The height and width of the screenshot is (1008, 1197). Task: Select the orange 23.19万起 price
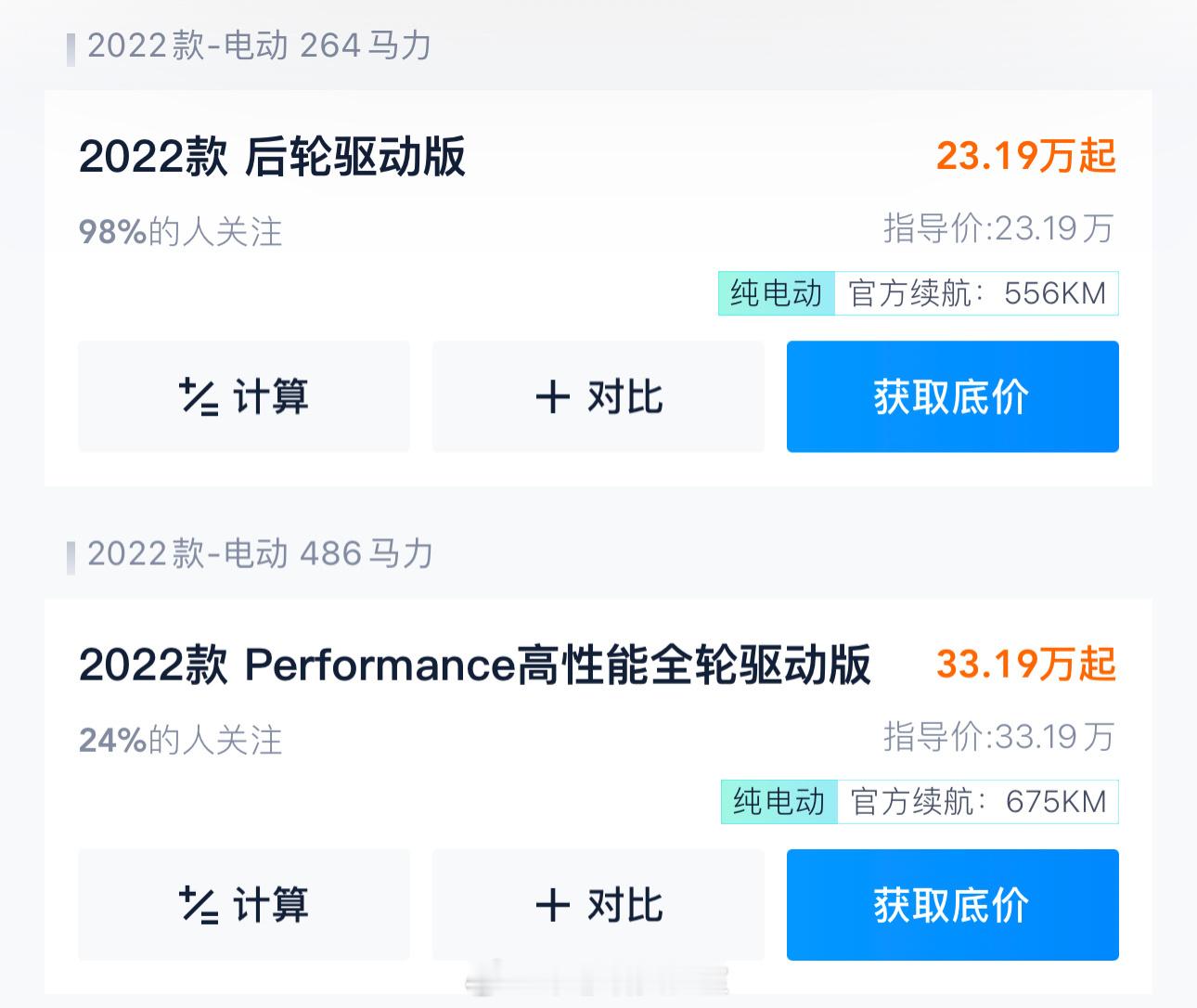click(1026, 156)
